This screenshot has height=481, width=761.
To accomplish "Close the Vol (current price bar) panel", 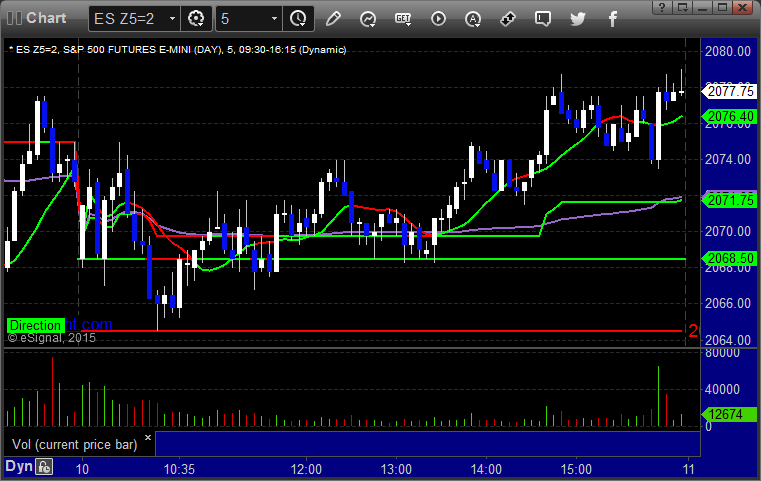I will [148, 437].
